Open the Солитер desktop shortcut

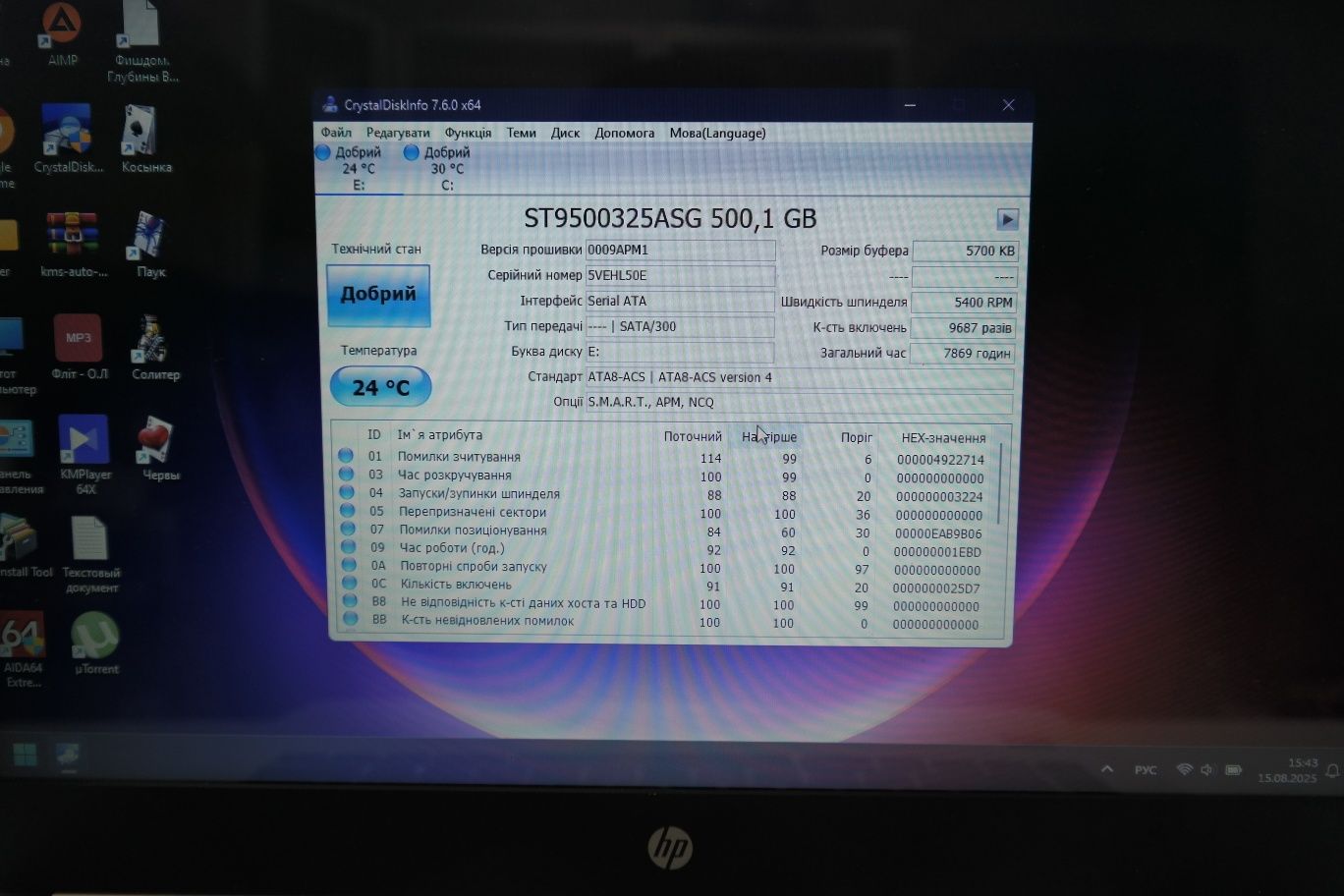pos(154,348)
